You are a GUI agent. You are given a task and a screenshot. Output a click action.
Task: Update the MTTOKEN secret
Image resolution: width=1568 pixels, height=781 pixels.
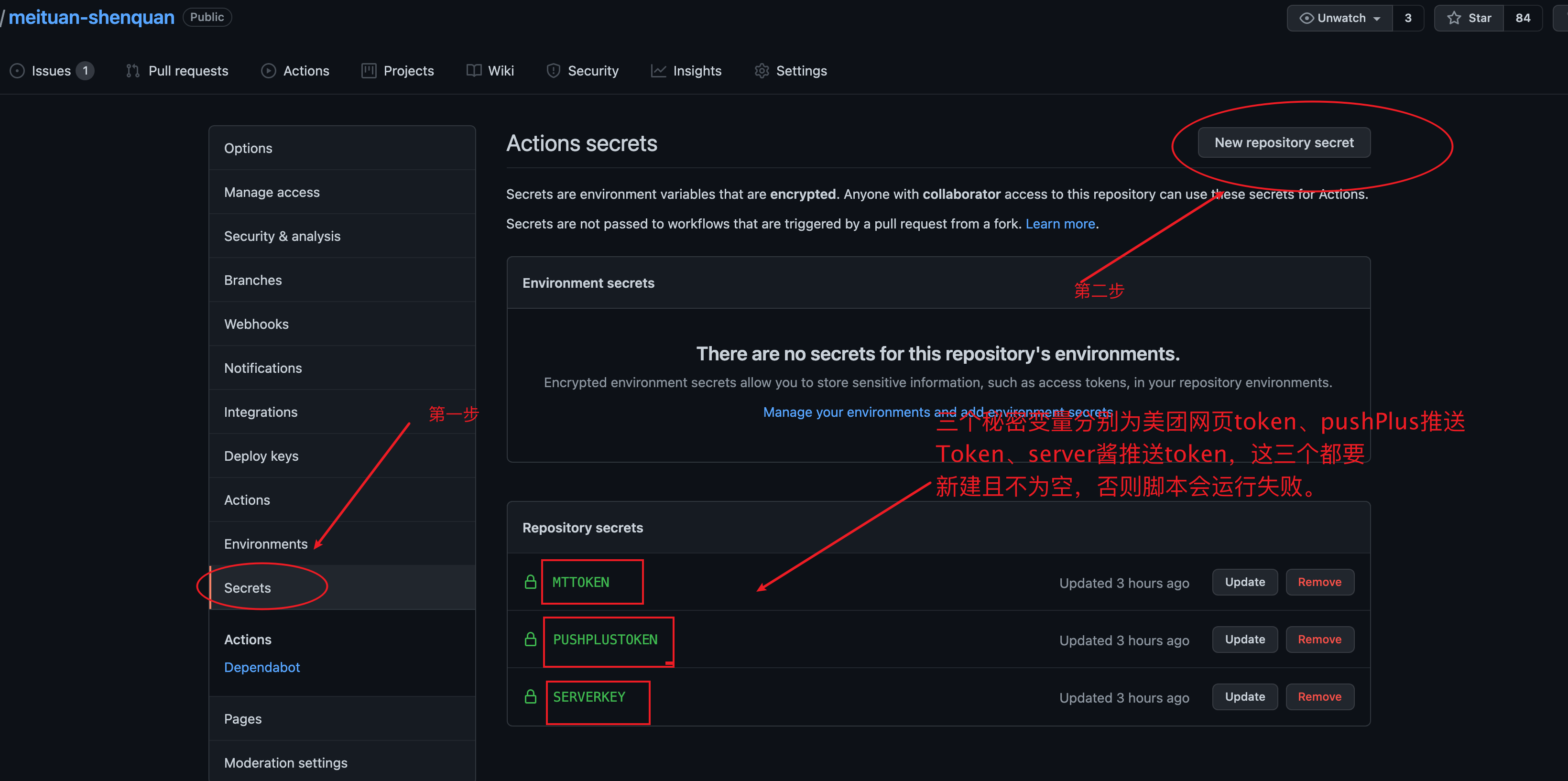tap(1245, 582)
